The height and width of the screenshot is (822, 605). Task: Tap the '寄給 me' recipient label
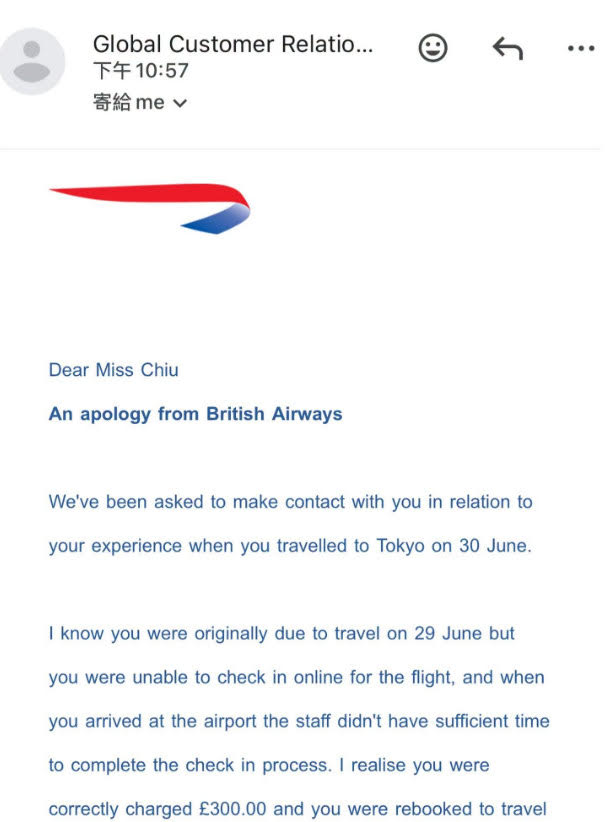(129, 102)
